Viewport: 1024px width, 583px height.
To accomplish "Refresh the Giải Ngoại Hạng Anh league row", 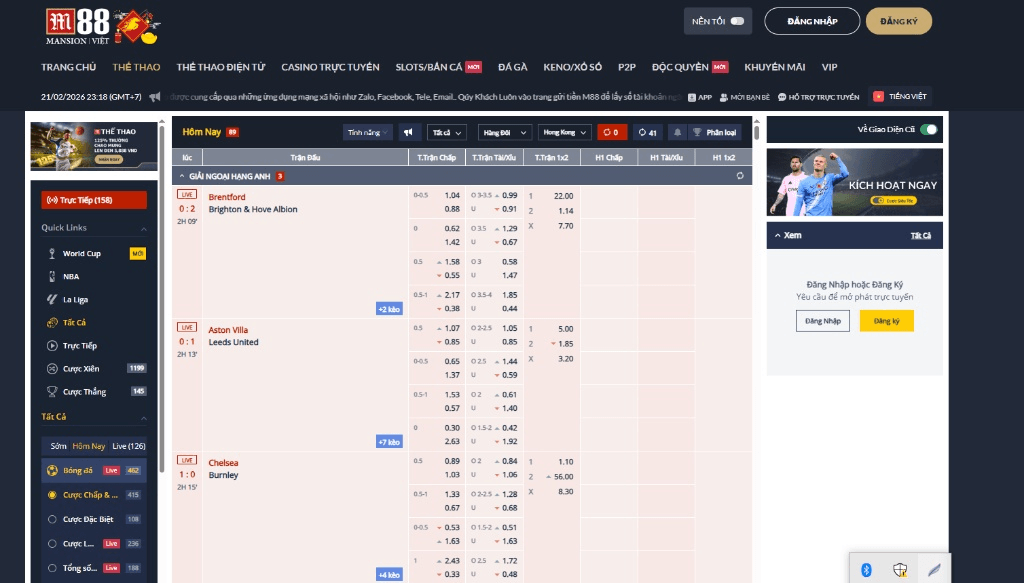I will [x=740, y=176].
